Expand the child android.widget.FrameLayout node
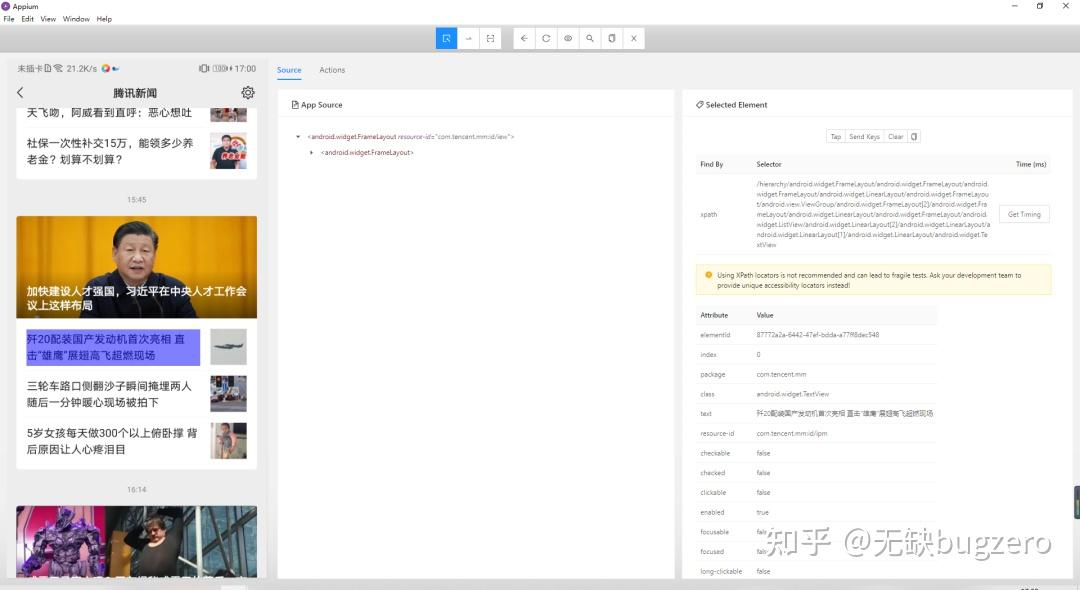 click(311, 152)
